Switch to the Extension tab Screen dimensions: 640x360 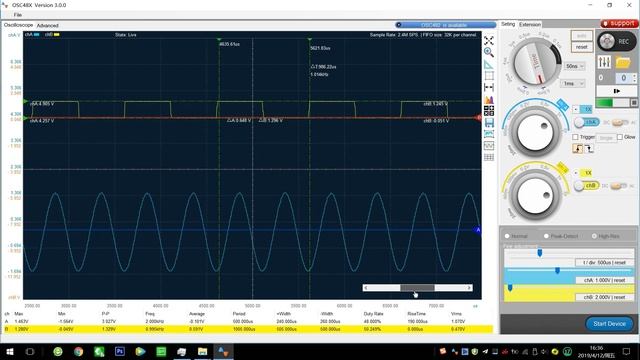coord(530,24)
